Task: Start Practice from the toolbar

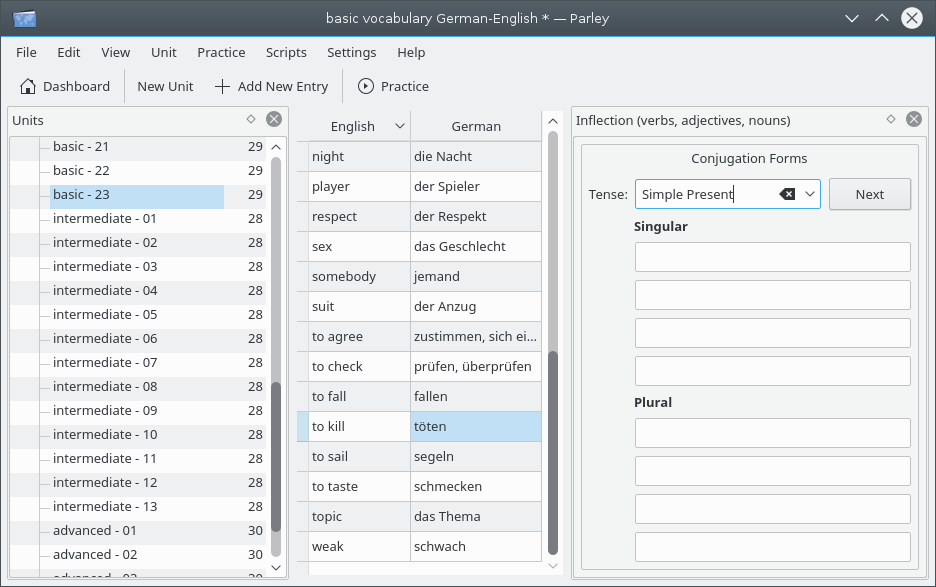Action: pos(393,86)
